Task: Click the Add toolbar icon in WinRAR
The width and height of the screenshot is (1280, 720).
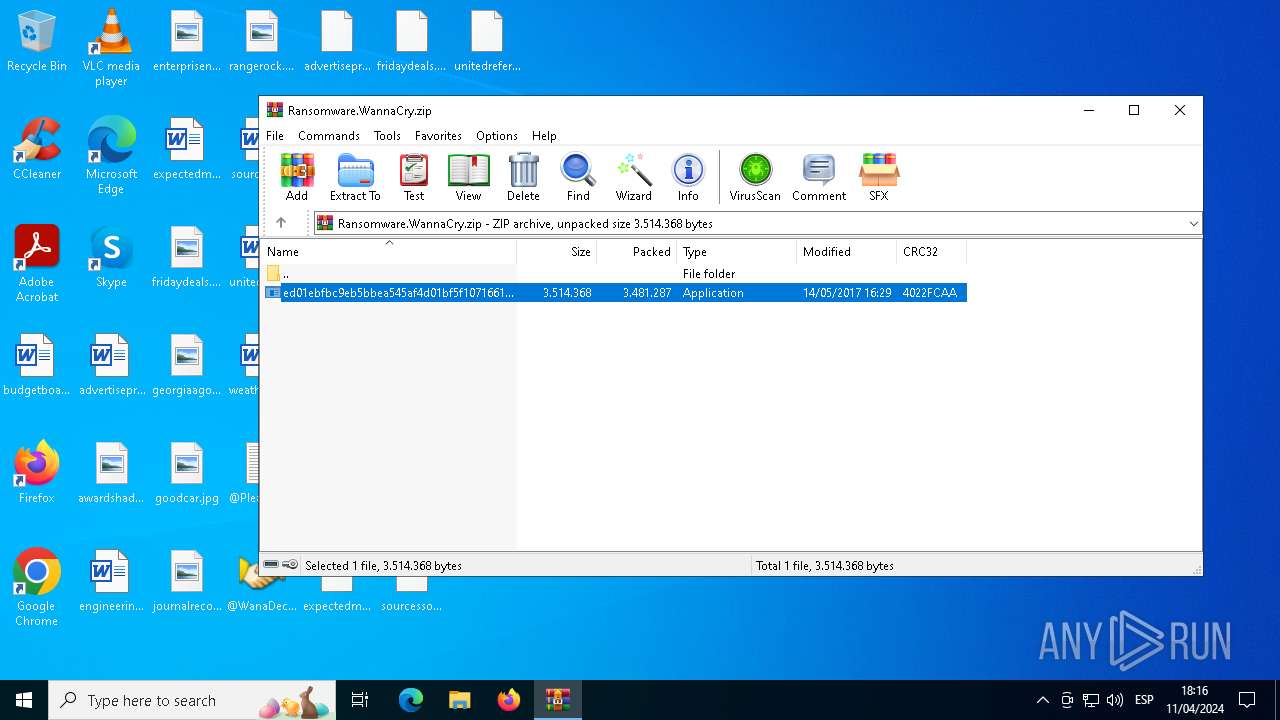Action: coord(297,177)
